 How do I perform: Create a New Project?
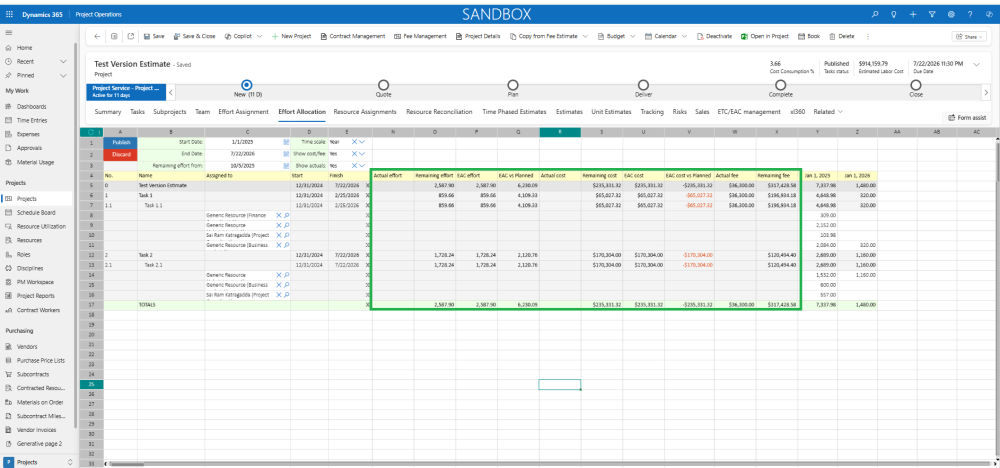point(291,36)
